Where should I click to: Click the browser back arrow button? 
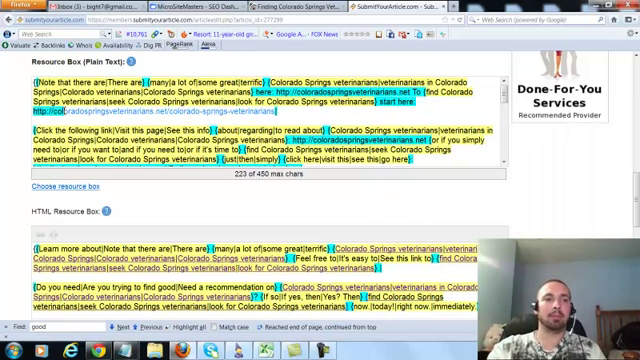coord(9,20)
